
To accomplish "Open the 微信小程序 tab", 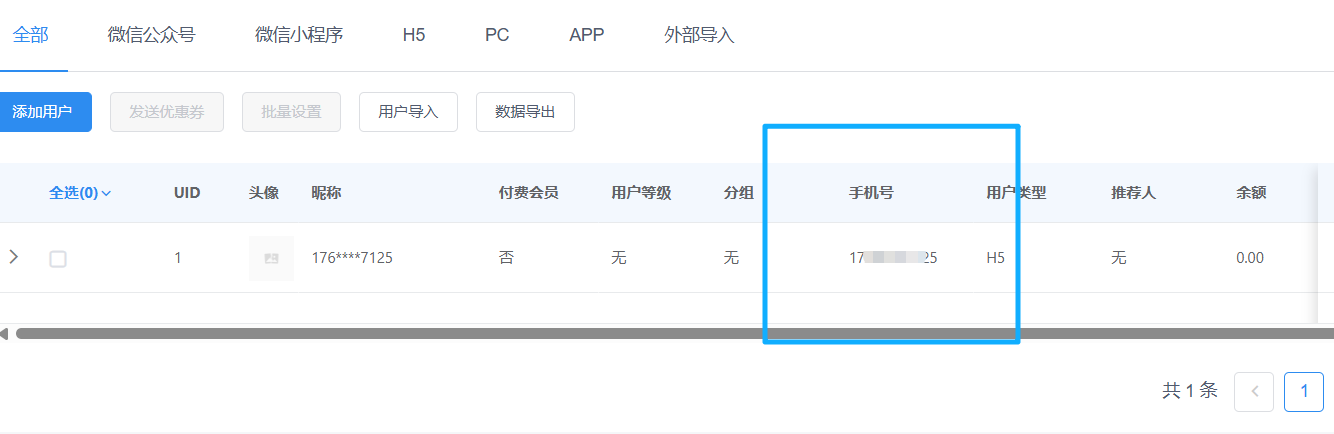I will pos(299,35).
